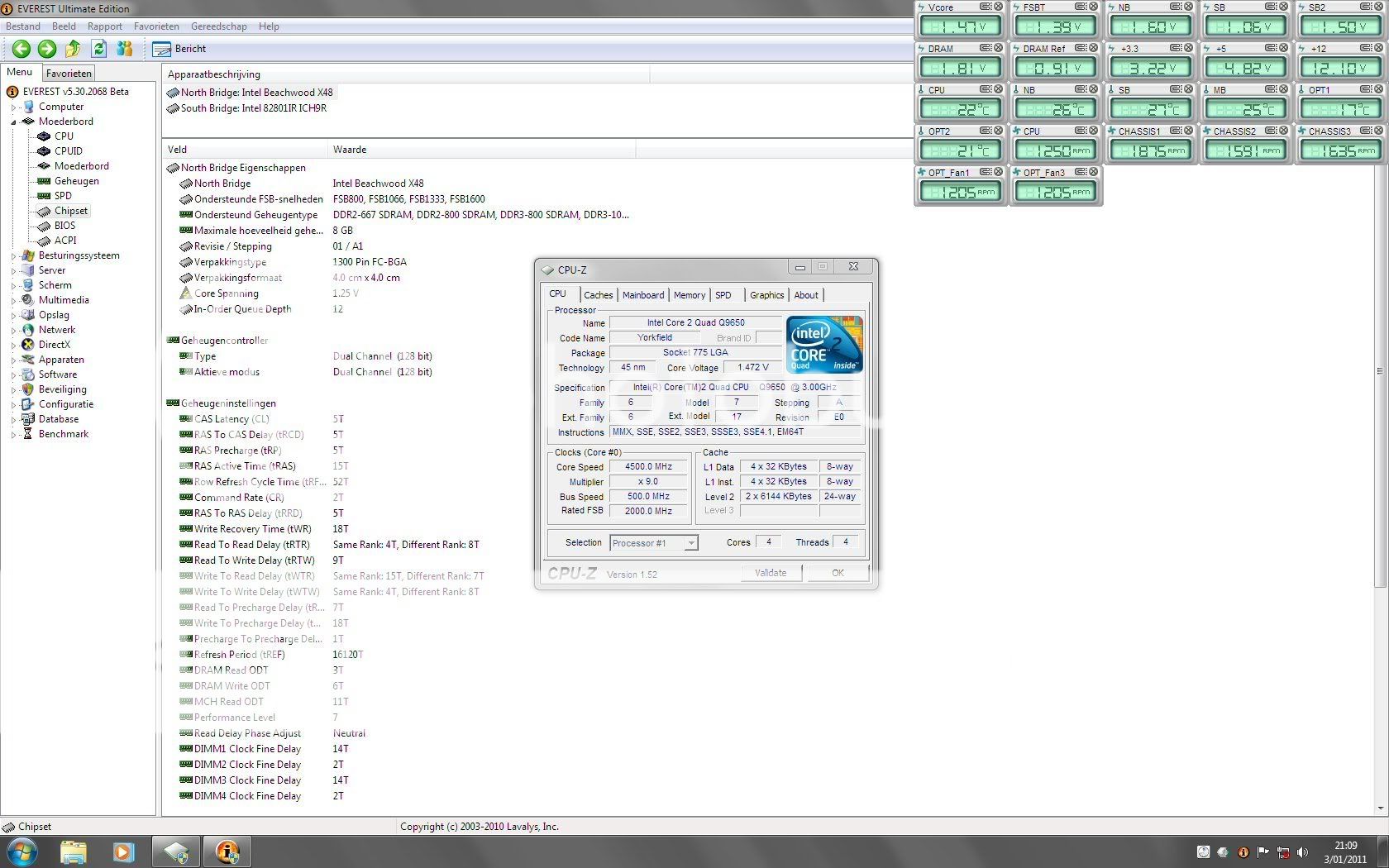Screen dimensions: 1389x868
Task: Switch to the Menu sidebar tab
Action: (x=20, y=72)
